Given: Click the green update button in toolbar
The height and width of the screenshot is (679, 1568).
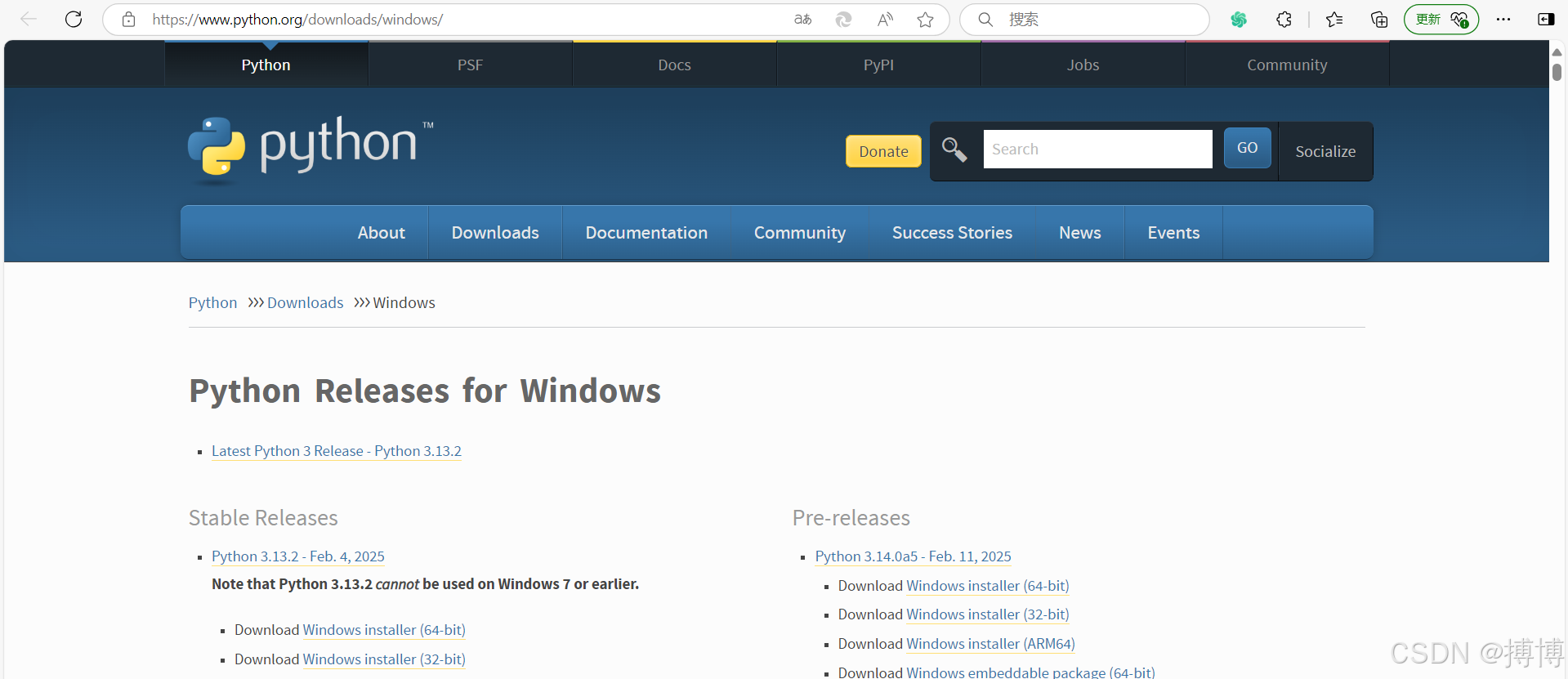Looking at the screenshot, I should [x=1441, y=20].
